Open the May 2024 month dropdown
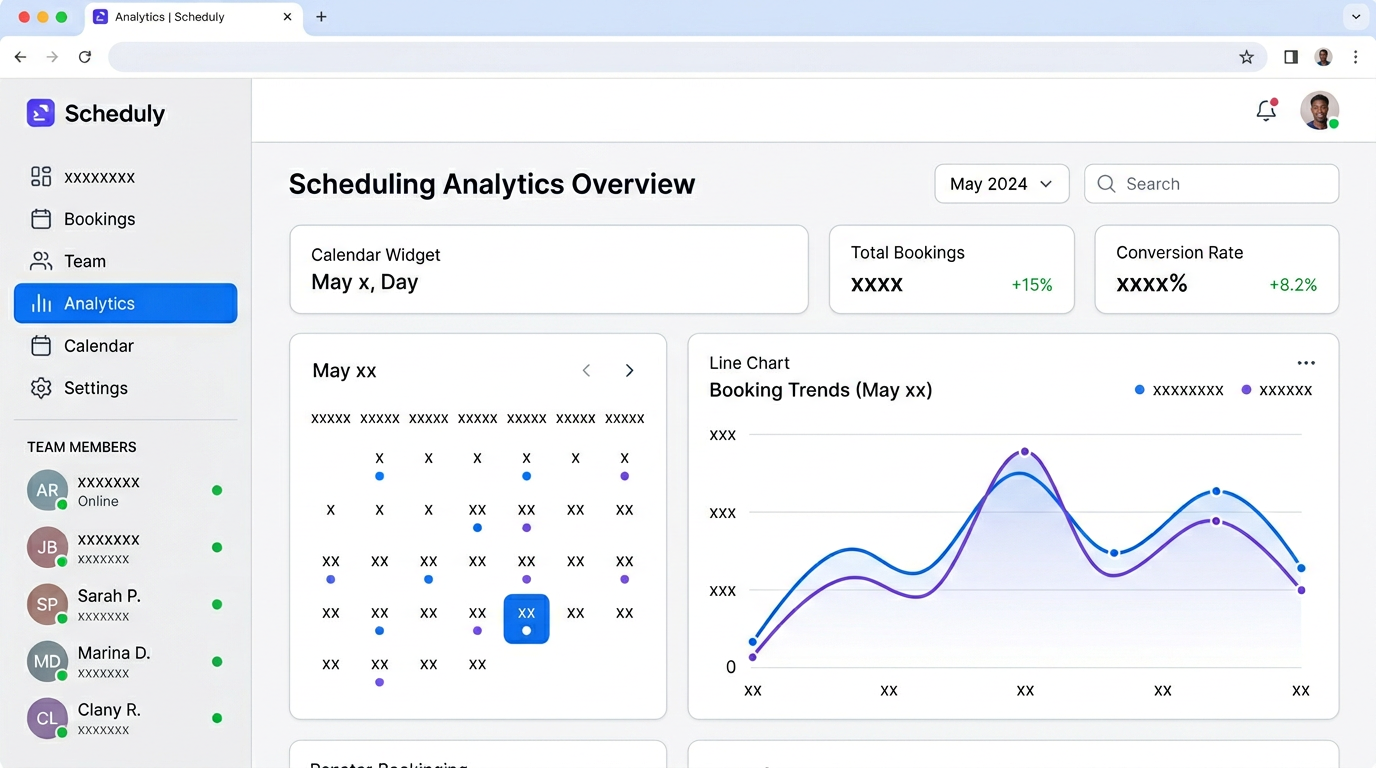This screenshot has width=1376, height=768. click(x=1001, y=184)
